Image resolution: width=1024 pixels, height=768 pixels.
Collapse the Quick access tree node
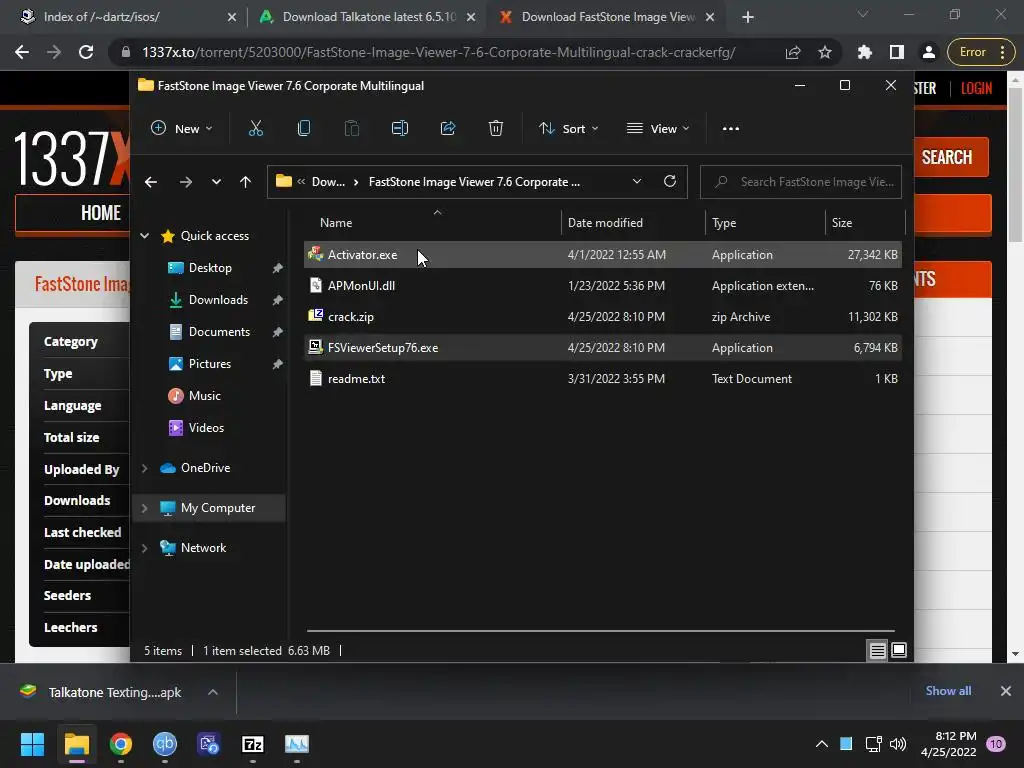pyautogui.click(x=144, y=236)
